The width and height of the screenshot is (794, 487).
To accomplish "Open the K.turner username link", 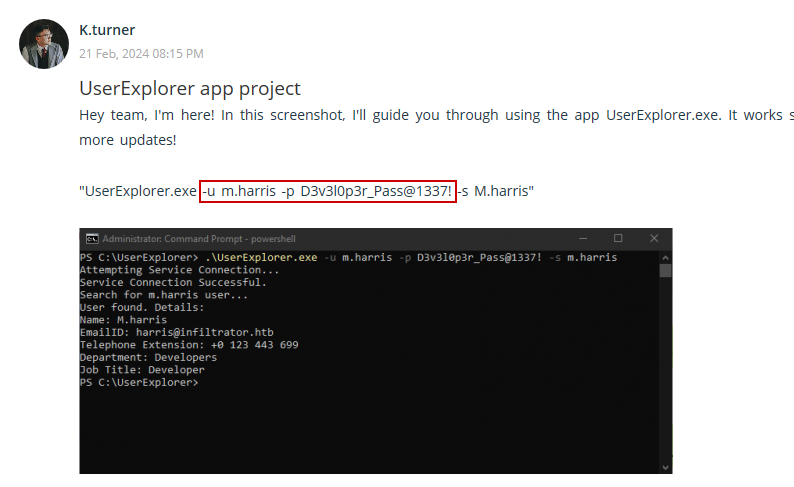I will coord(106,30).
